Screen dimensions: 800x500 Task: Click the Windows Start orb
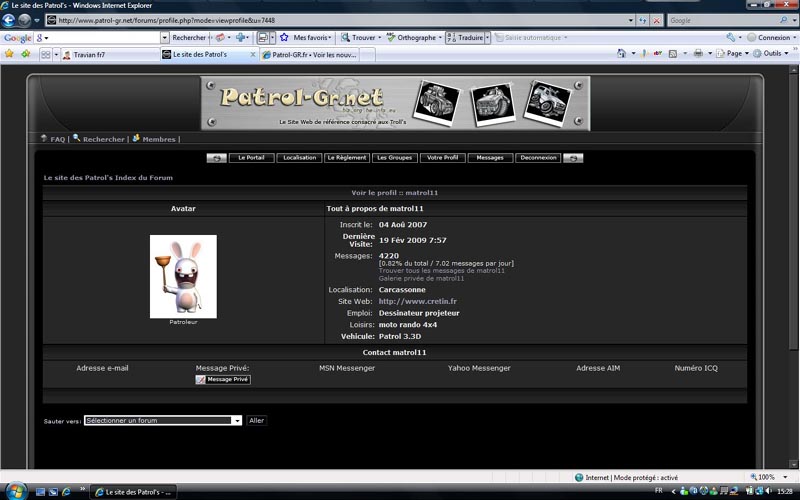[x=15, y=491]
